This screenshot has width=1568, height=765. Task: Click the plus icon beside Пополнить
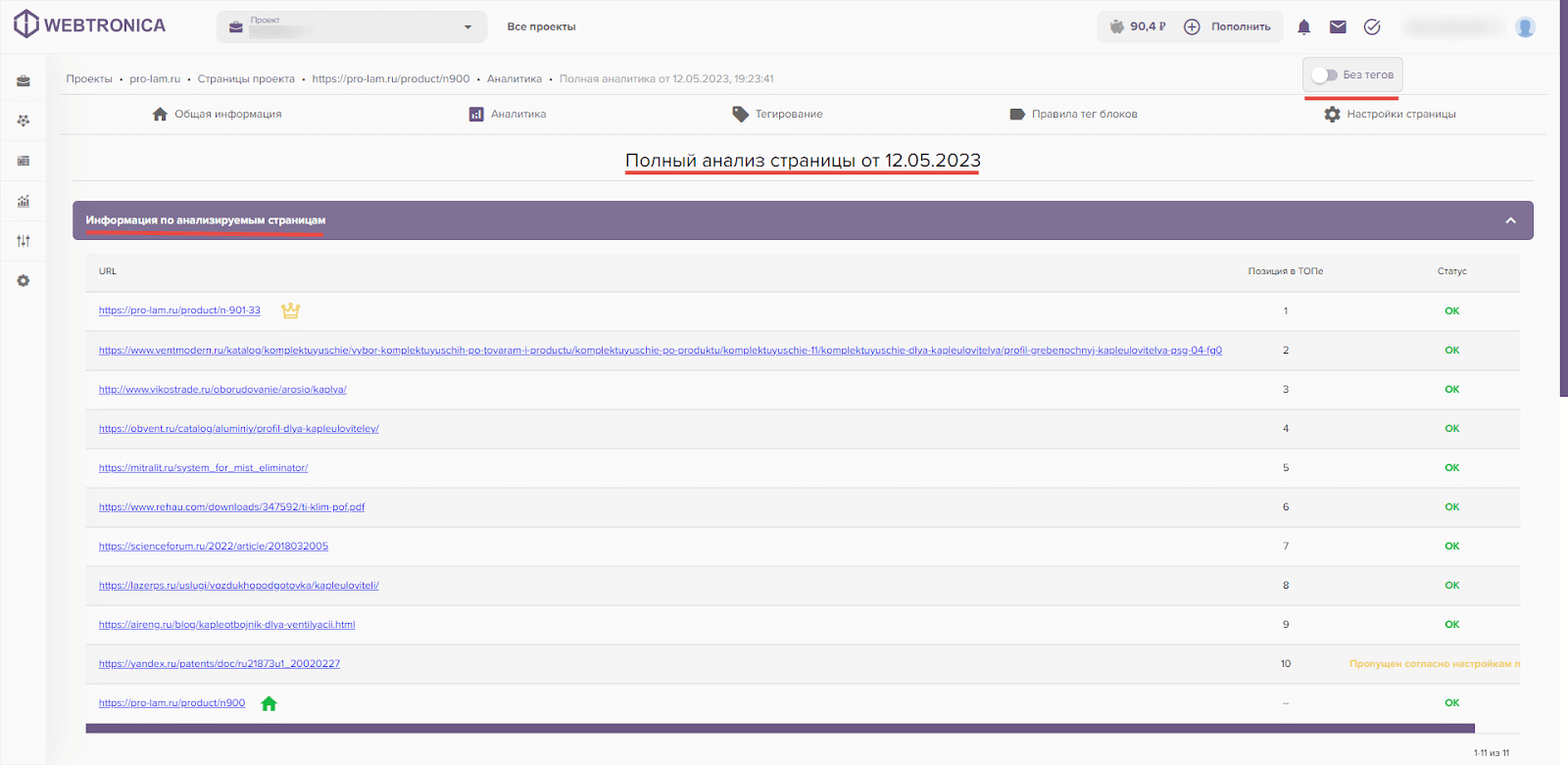click(1192, 26)
